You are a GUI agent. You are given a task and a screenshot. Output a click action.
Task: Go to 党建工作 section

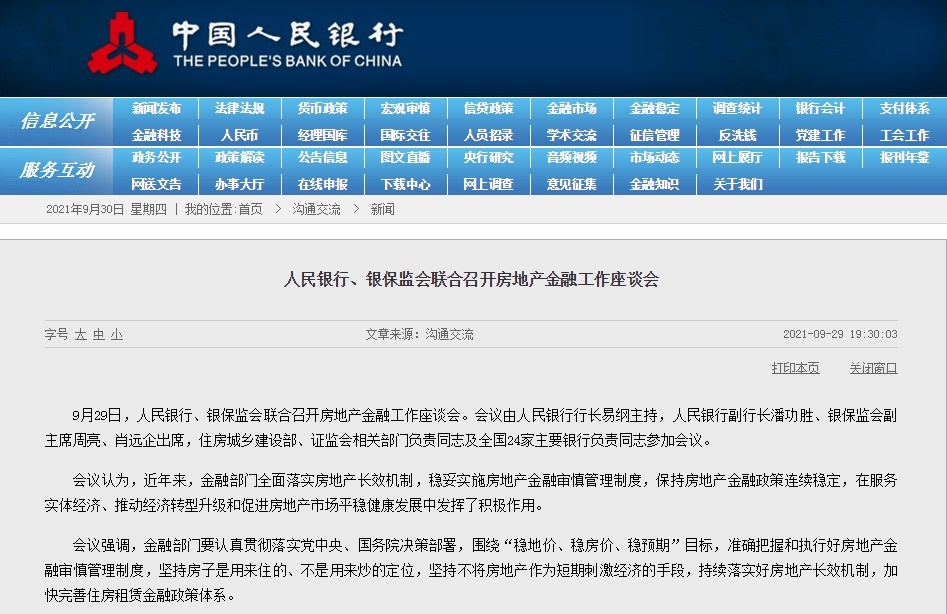point(820,135)
